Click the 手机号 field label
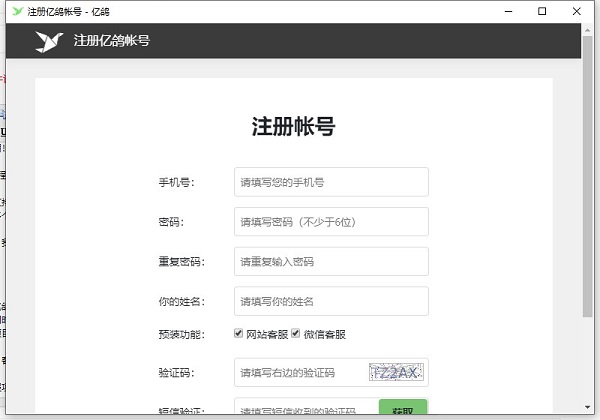 (176, 182)
